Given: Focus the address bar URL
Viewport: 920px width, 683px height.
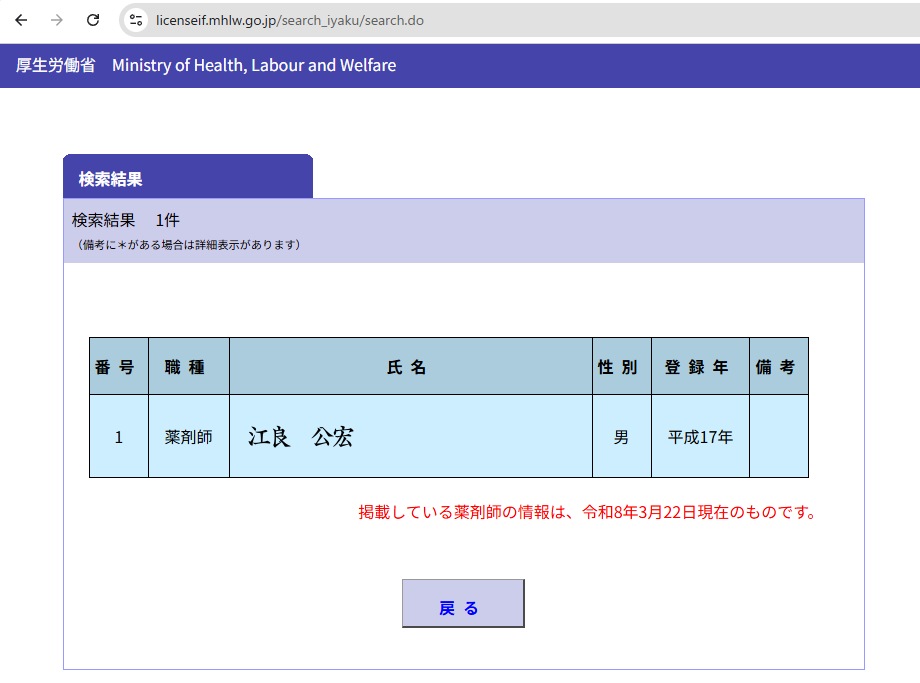Looking at the screenshot, I should pos(290,20).
